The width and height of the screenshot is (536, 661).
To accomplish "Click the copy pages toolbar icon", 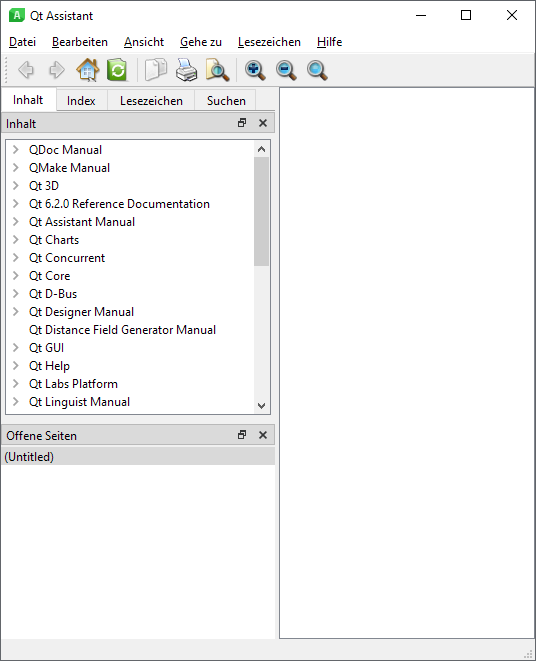I will (x=156, y=70).
